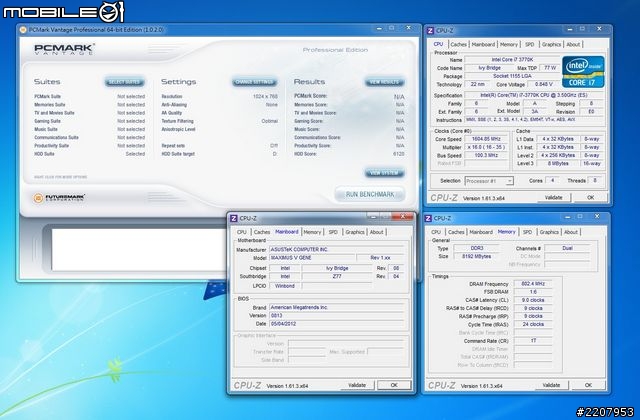The image size is (640, 420).
Task: Click the Z icon in the Mainboard CPU-Z window title
Action: click(x=234, y=218)
